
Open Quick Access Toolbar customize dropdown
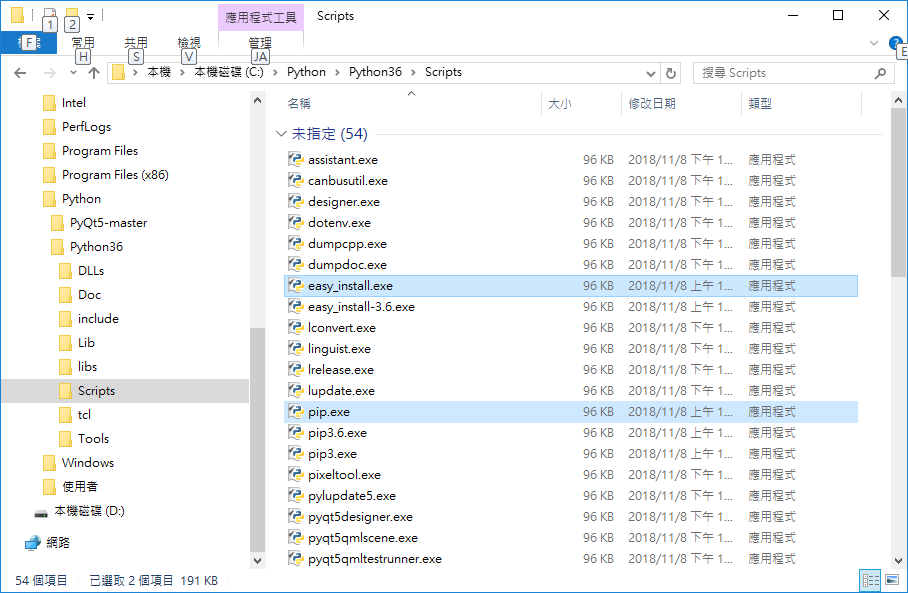(x=90, y=17)
